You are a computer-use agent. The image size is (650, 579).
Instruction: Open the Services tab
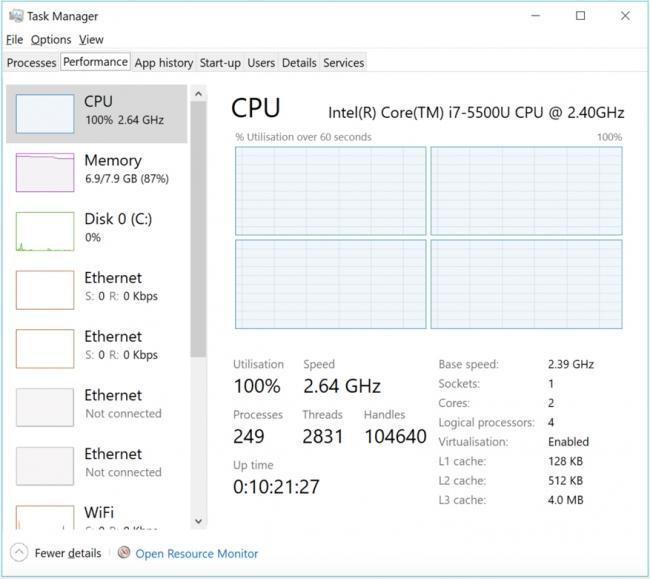343,63
